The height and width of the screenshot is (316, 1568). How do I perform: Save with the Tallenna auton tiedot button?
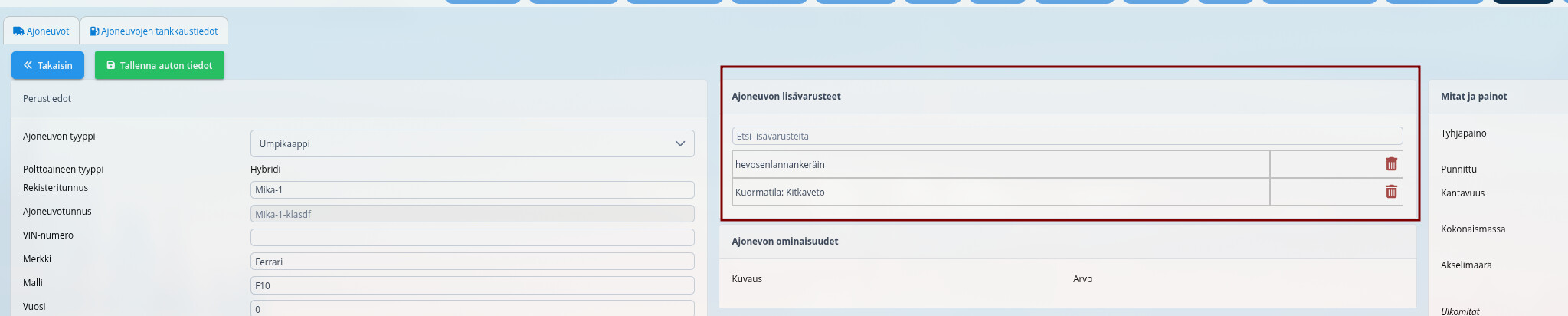[159, 65]
